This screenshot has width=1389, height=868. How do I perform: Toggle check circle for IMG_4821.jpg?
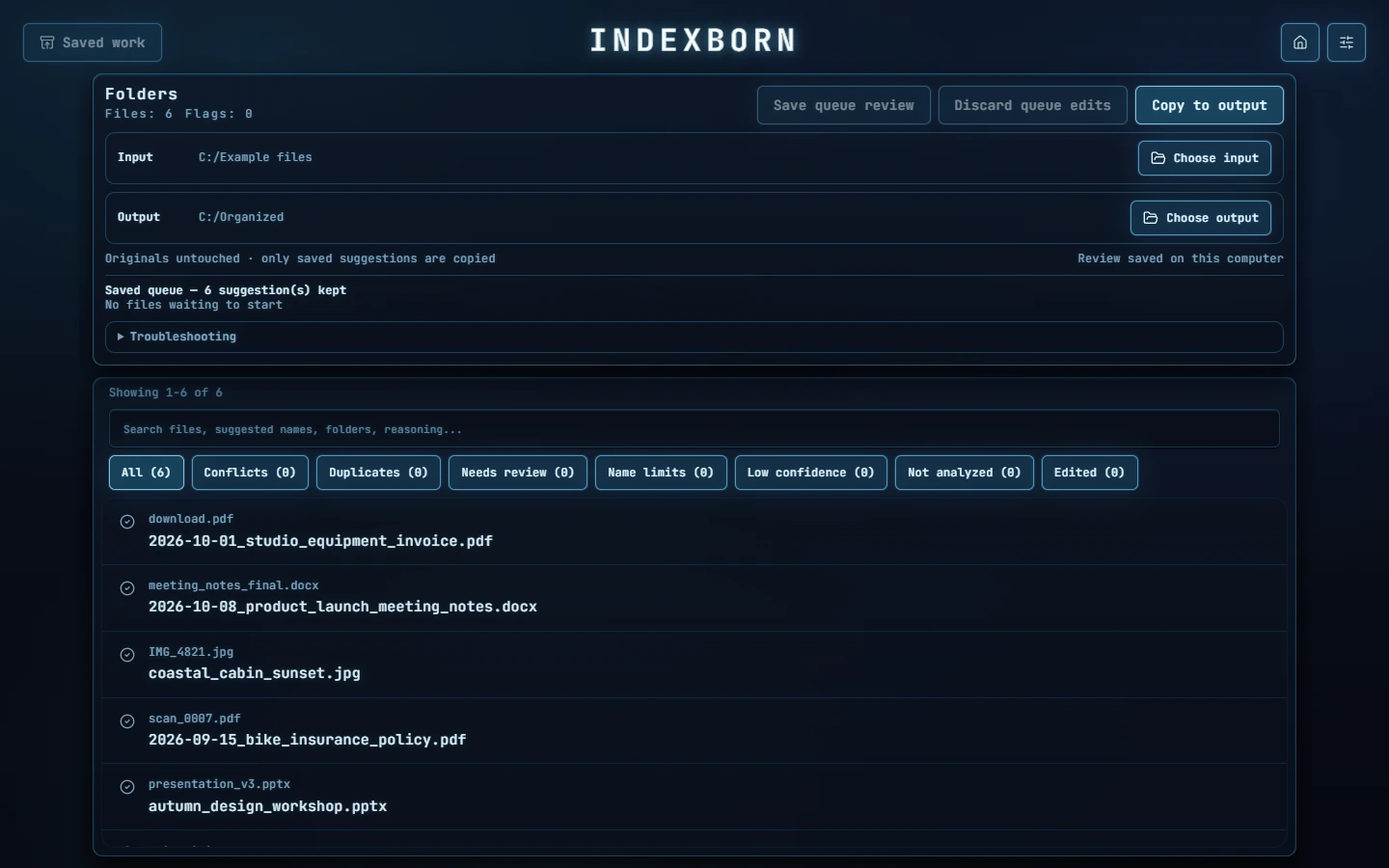(x=127, y=655)
